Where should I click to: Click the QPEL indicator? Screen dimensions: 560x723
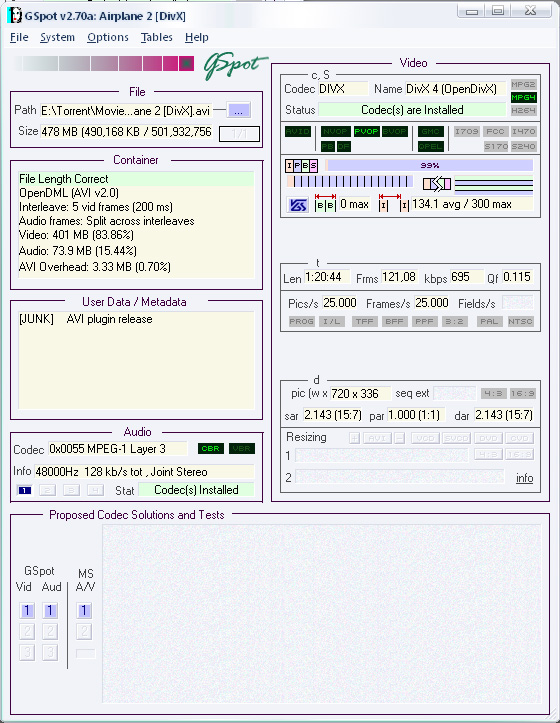pyautogui.click(x=431, y=147)
